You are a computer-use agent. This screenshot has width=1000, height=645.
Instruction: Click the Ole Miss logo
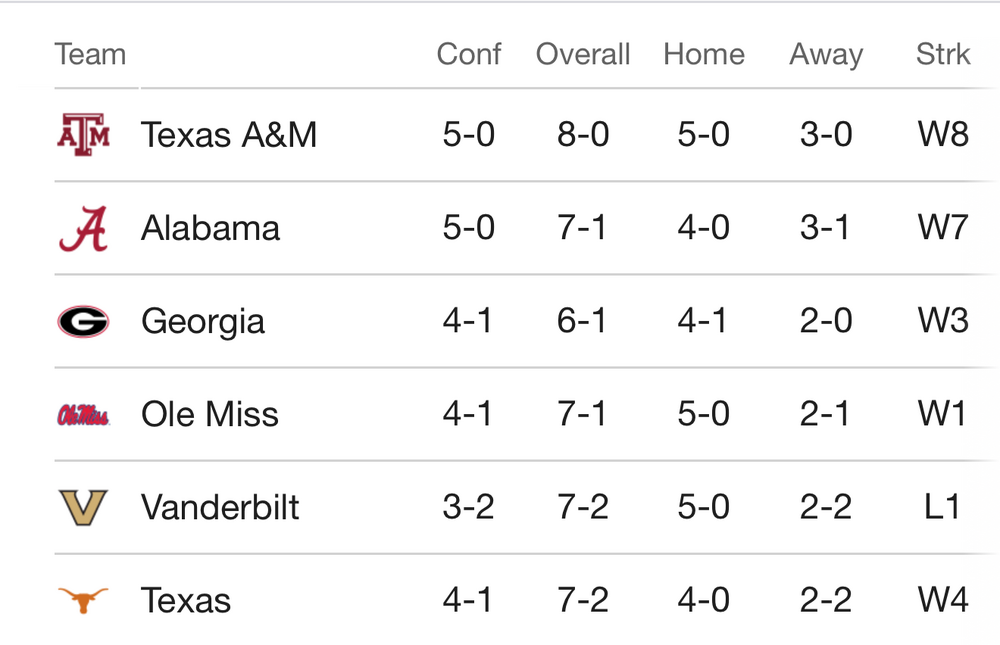[x=83, y=414]
